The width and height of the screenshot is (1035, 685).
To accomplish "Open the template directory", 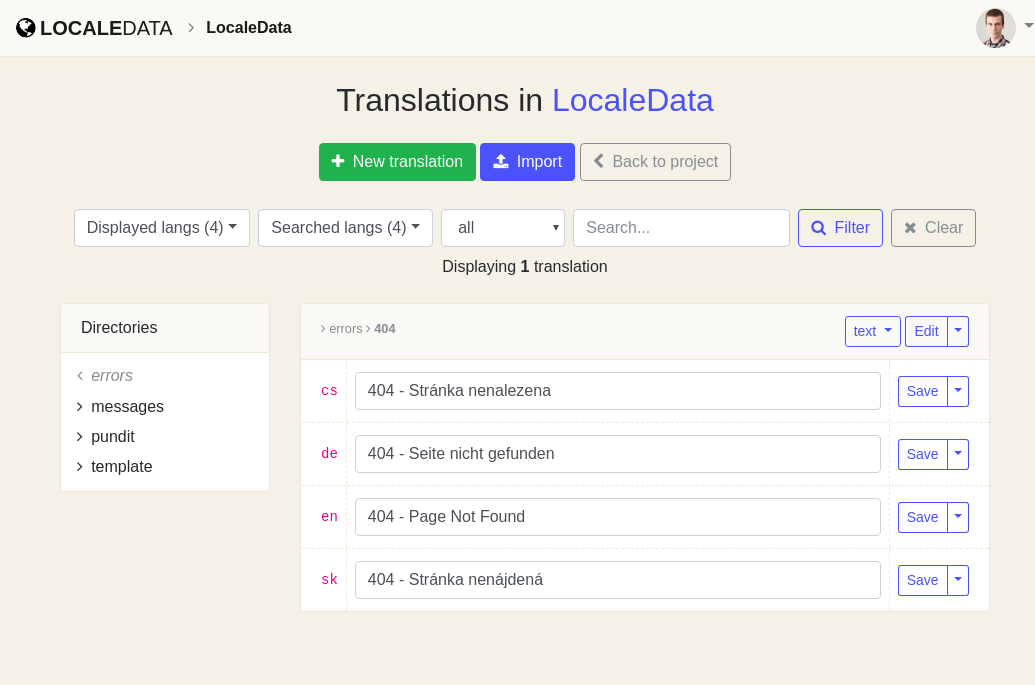I will (114, 467).
